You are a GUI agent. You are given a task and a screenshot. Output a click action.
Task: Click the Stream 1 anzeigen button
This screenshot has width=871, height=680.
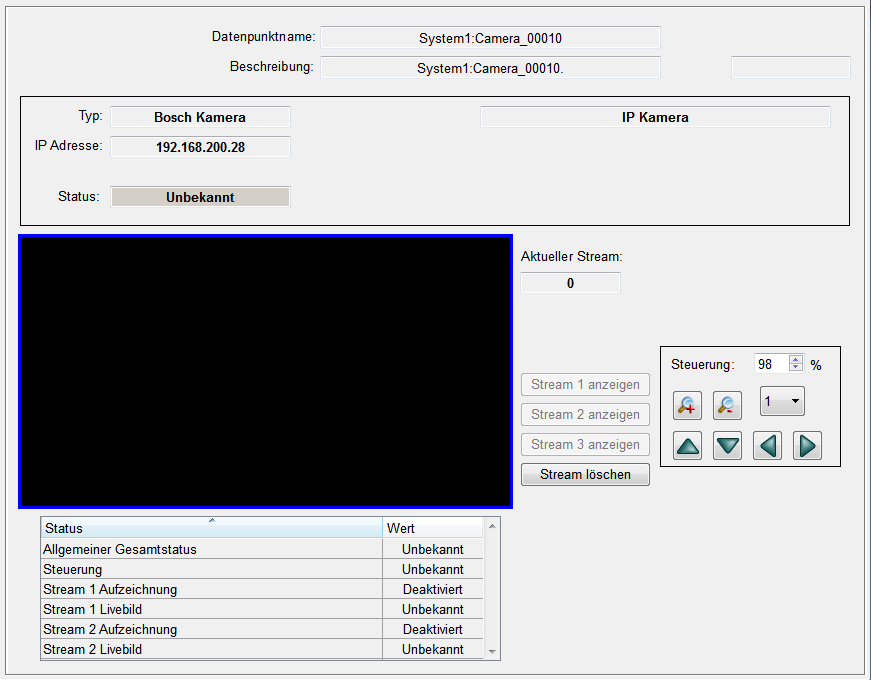(x=585, y=385)
